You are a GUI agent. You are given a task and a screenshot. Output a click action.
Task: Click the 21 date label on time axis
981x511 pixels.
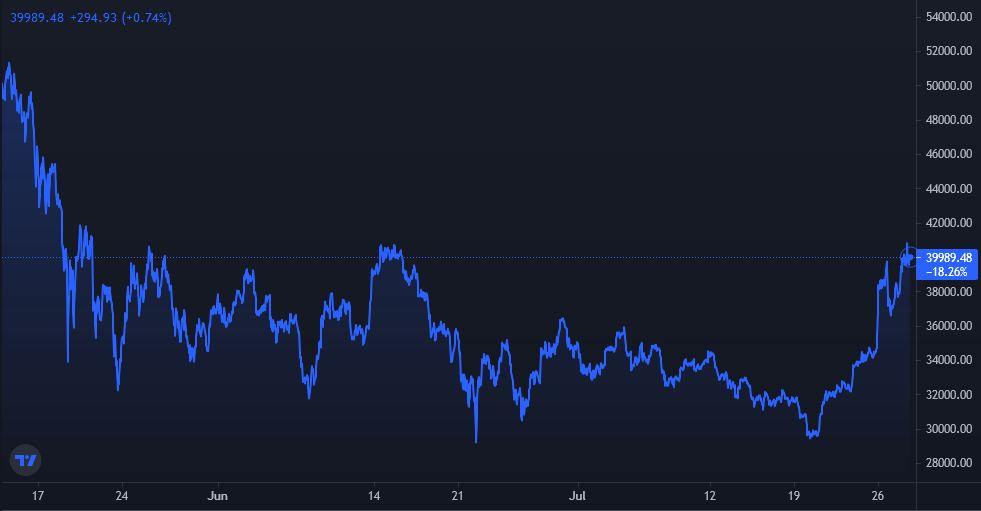click(458, 496)
